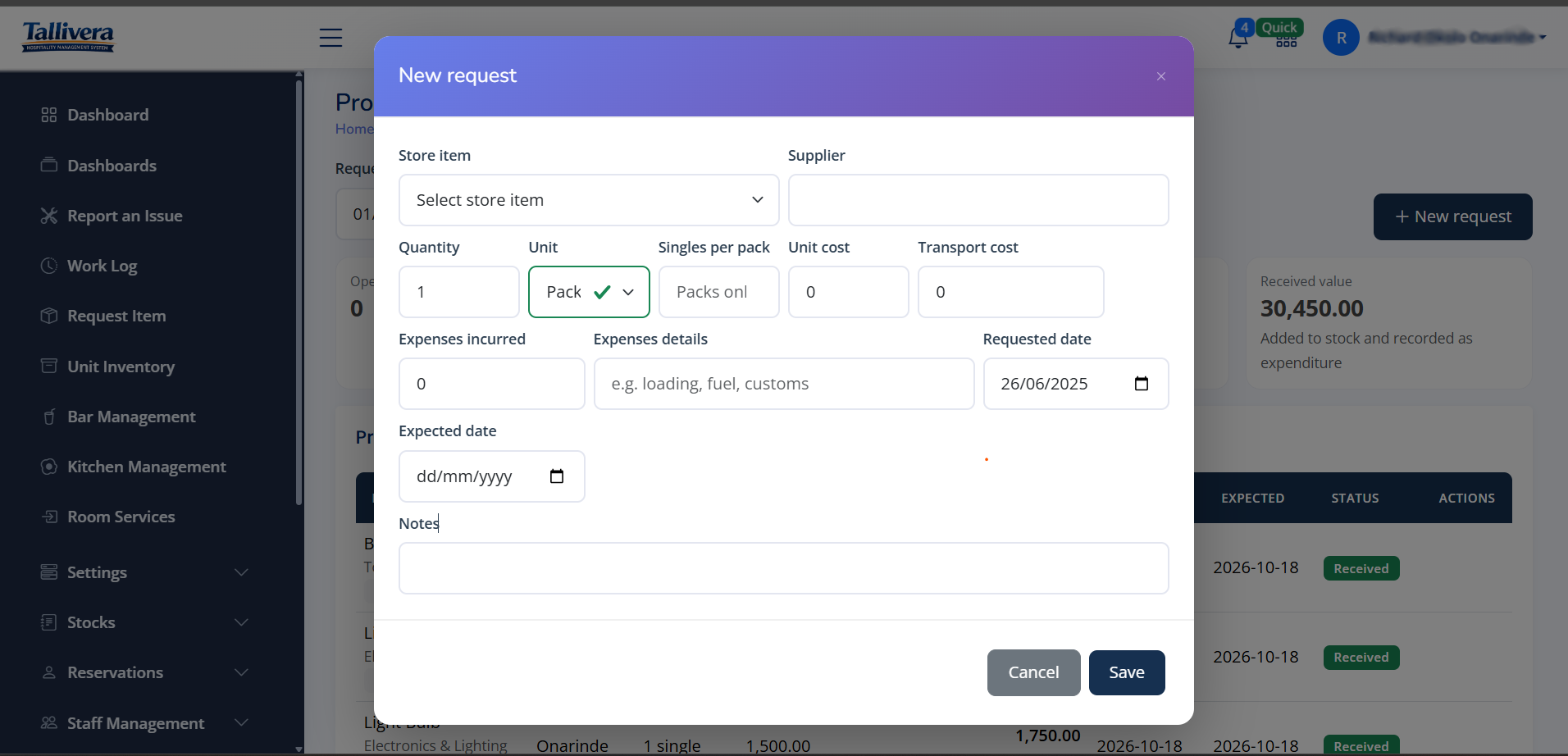
Task: Click the Unit cost field
Action: pos(849,292)
